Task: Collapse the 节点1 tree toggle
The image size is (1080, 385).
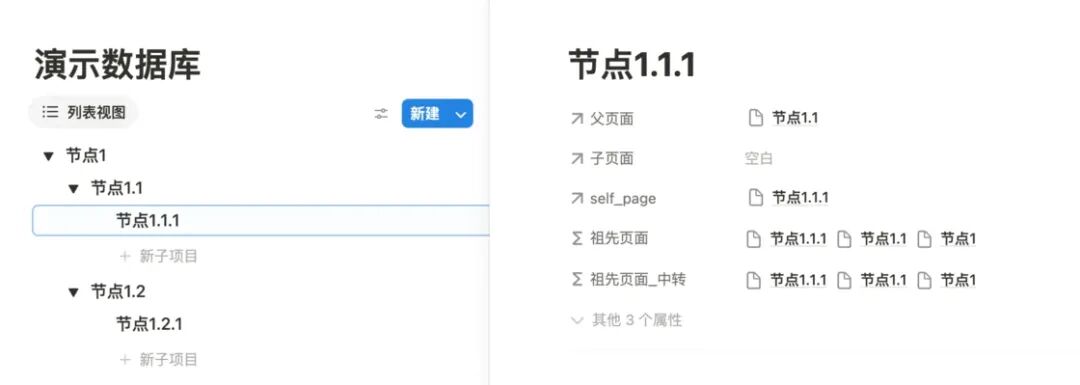Action: [x=48, y=156]
